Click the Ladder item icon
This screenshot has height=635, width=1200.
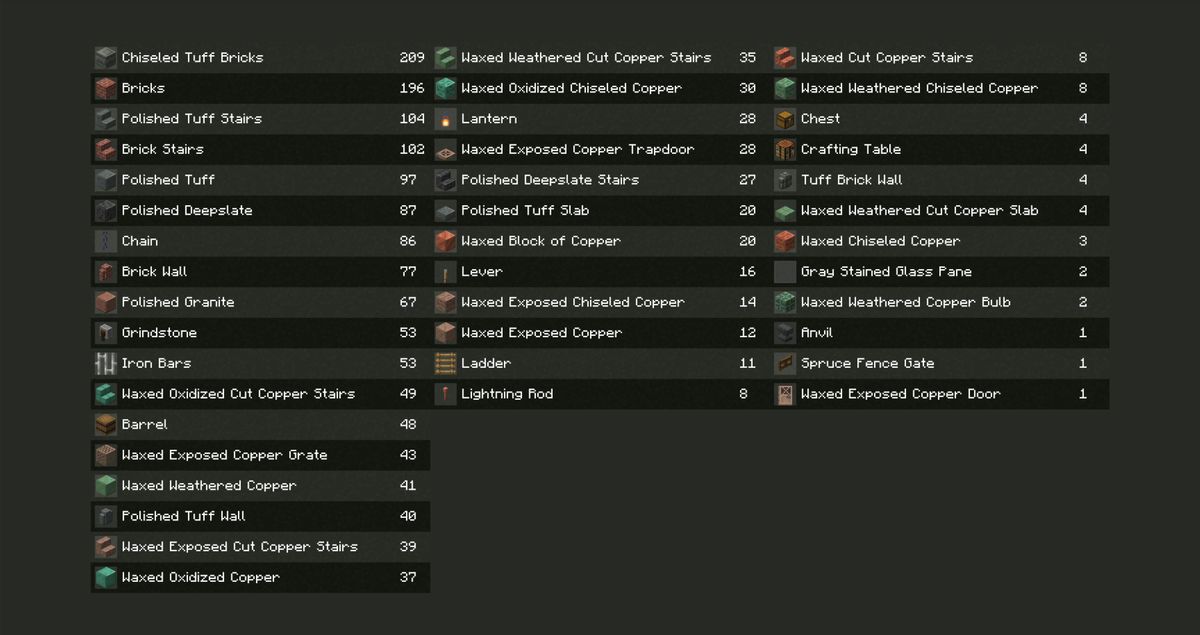446,364
